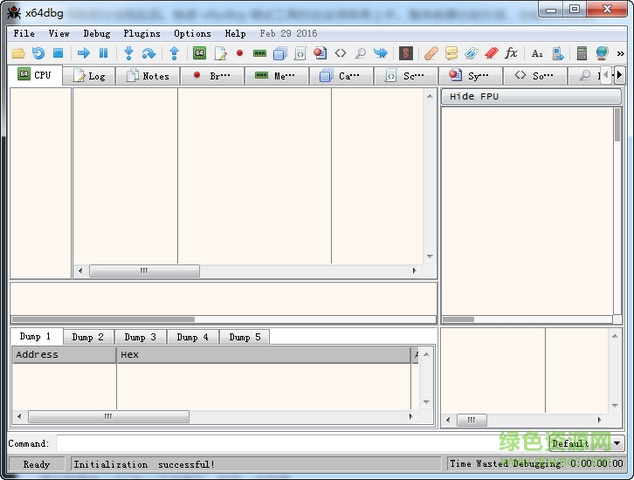Click the disassembly horizontal scrollbar thumb
634x480 pixels.
144,271
